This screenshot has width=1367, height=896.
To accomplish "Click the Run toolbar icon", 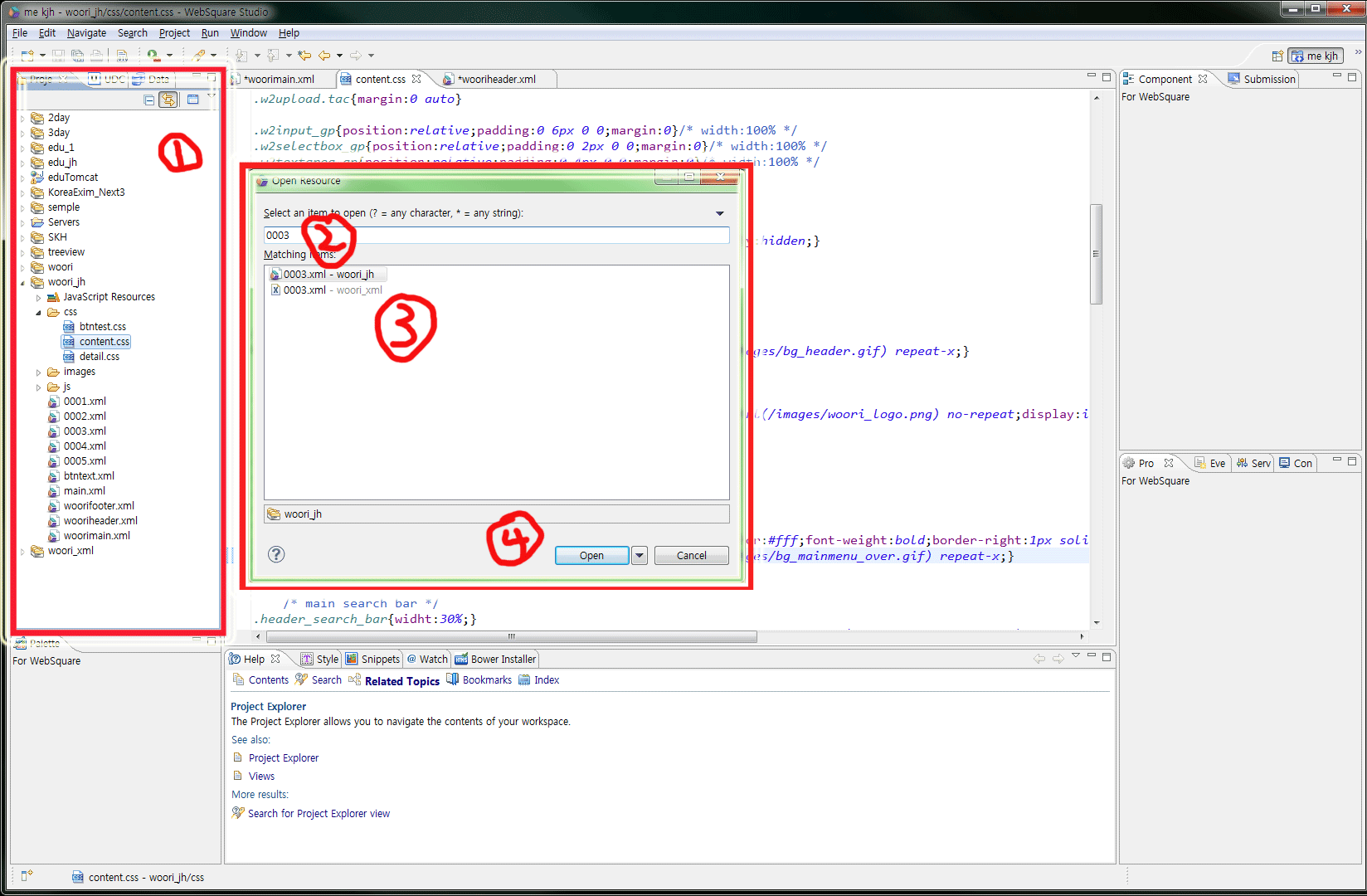I will pos(153,56).
